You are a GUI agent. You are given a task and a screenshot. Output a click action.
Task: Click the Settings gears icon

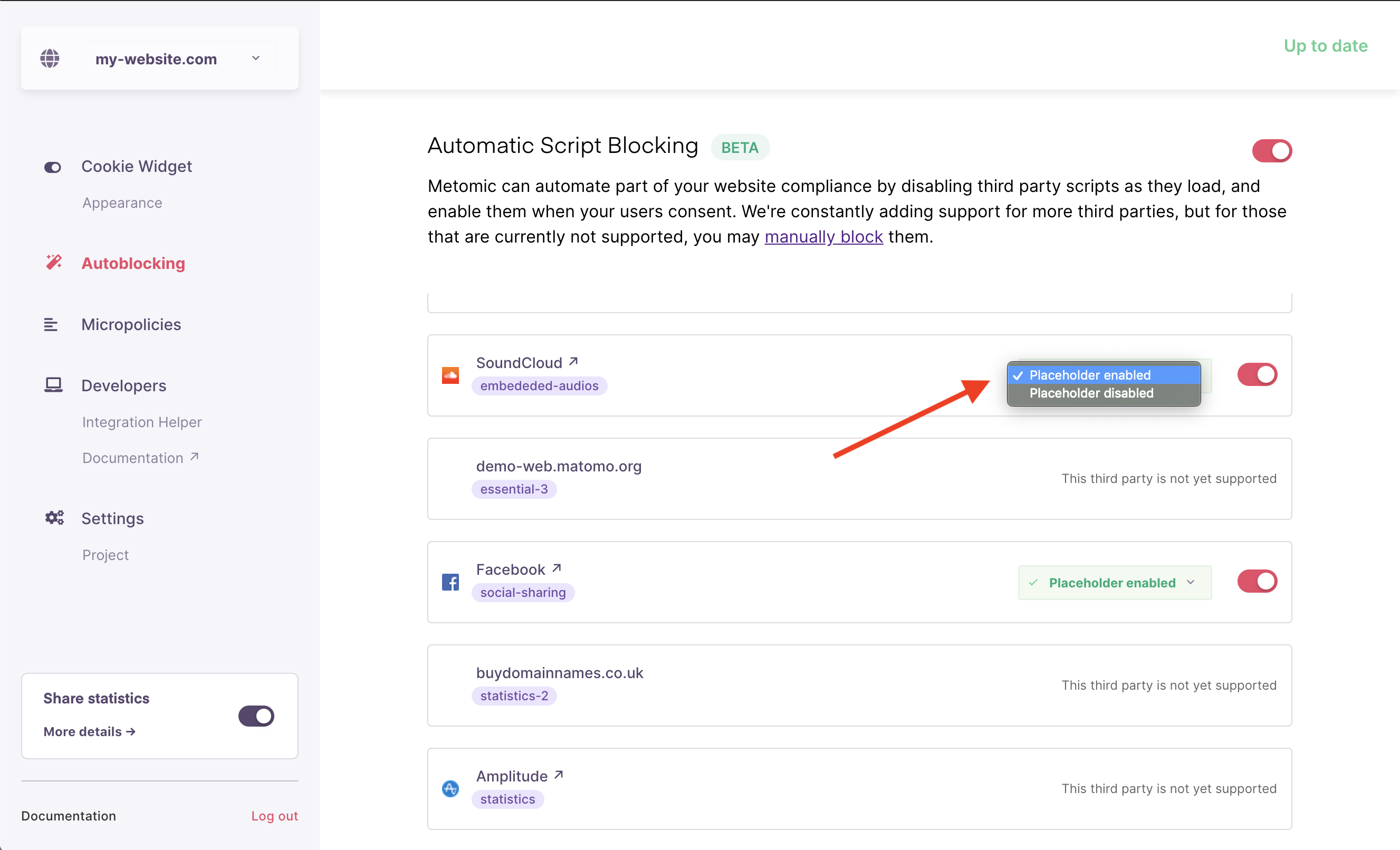pos(54,518)
